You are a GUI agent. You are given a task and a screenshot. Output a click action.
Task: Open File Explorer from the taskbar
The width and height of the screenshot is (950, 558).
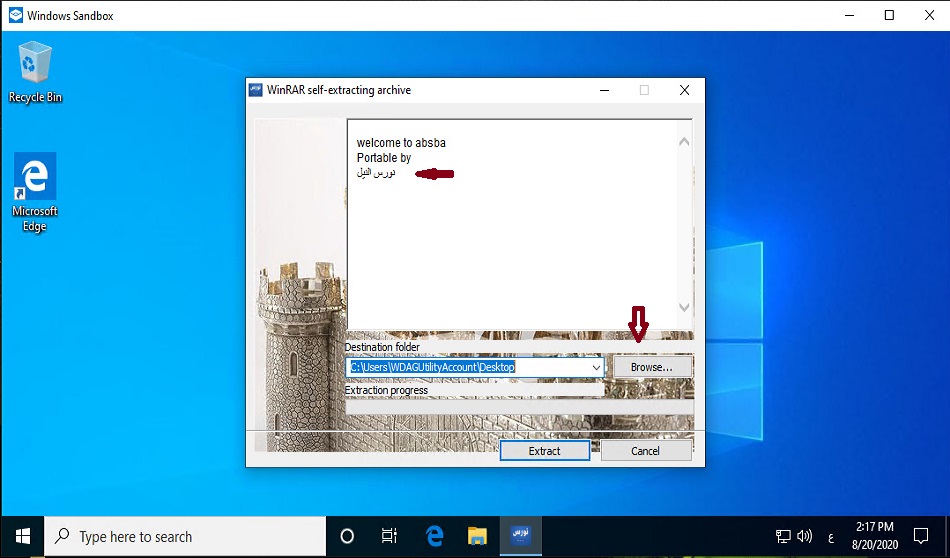(477, 536)
